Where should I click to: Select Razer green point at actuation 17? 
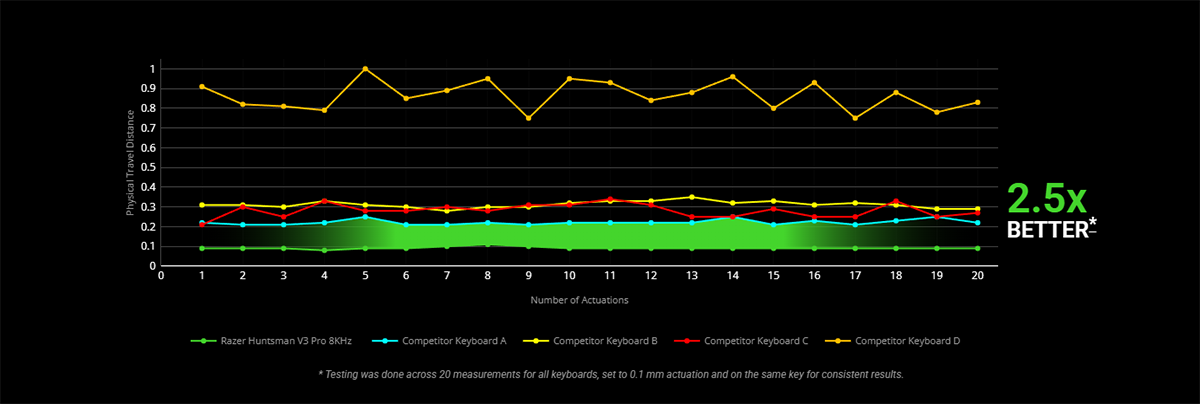point(855,248)
